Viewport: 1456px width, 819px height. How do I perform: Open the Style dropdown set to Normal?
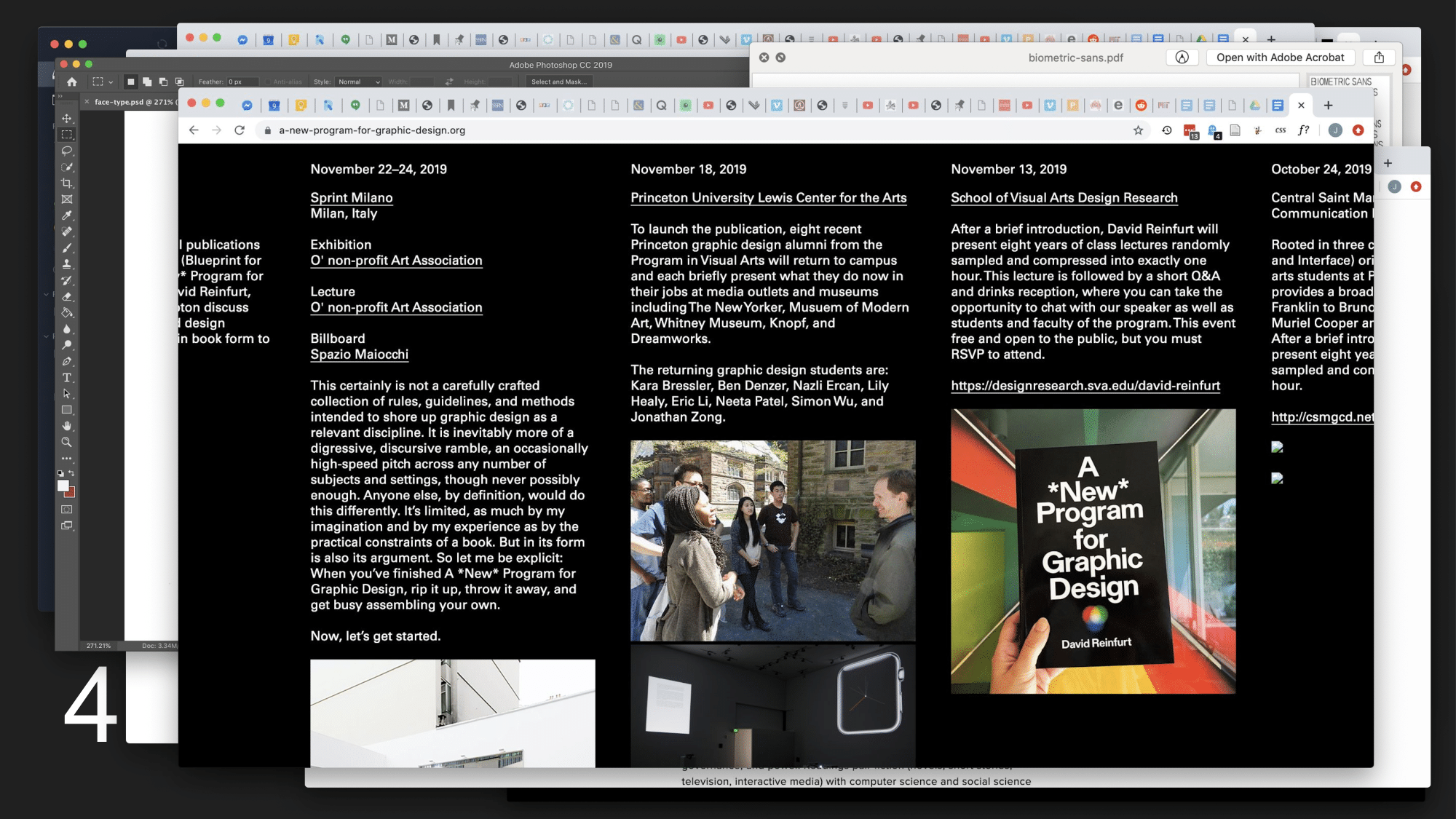pyautogui.click(x=359, y=82)
